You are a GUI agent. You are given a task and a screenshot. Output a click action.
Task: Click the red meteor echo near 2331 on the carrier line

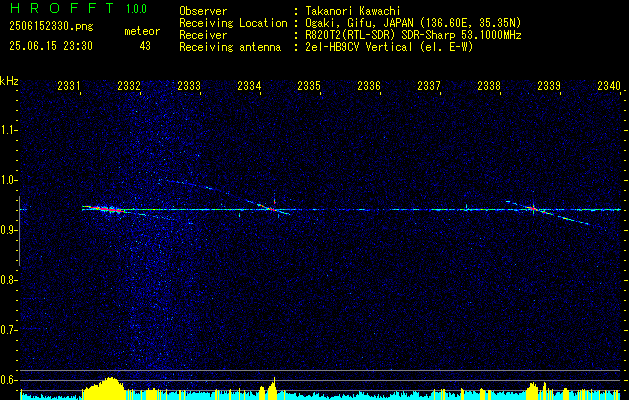(x=105, y=209)
